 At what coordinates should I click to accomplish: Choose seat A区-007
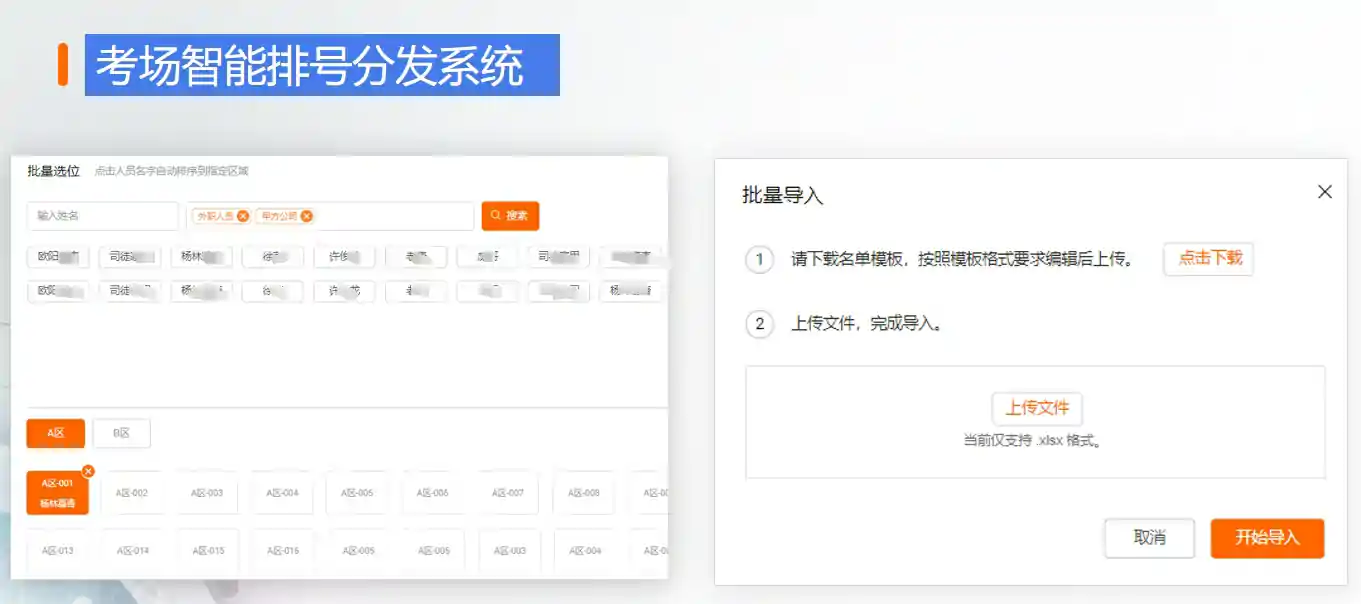pos(508,493)
